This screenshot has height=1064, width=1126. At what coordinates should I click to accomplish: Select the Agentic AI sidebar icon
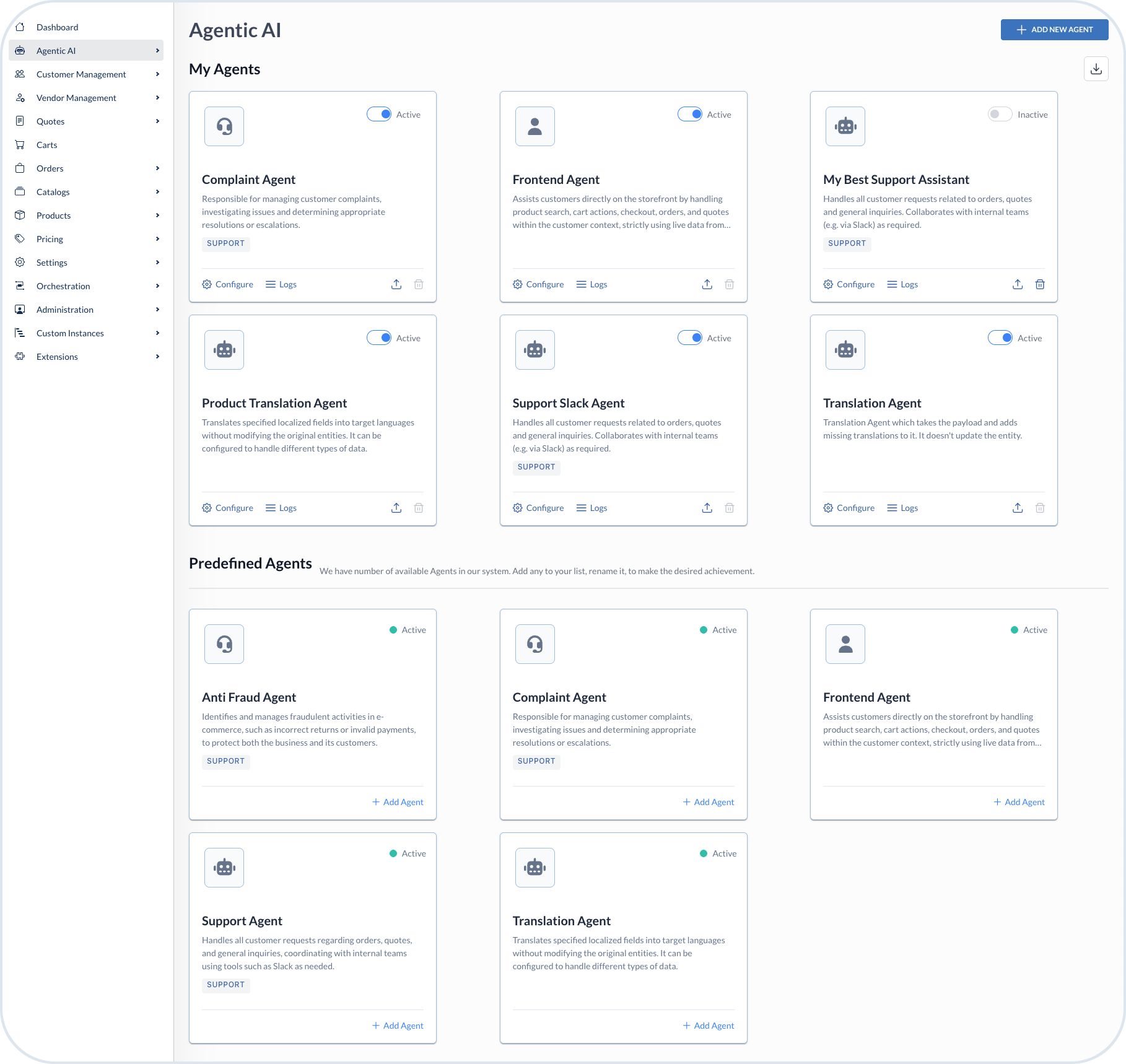pyautogui.click(x=20, y=50)
